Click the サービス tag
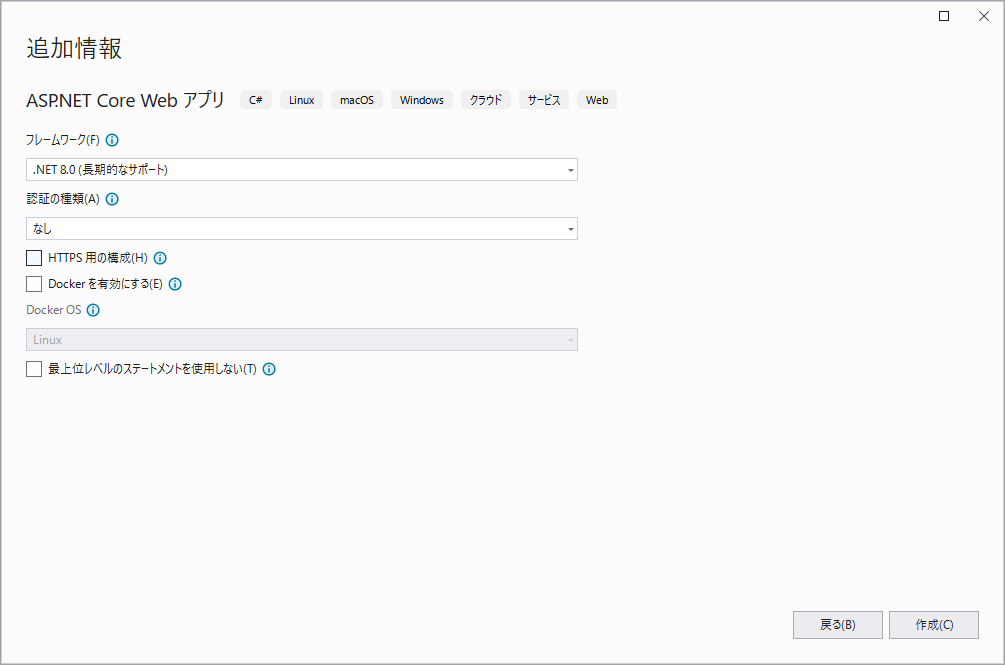This screenshot has width=1005, height=665. [x=544, y=100]
